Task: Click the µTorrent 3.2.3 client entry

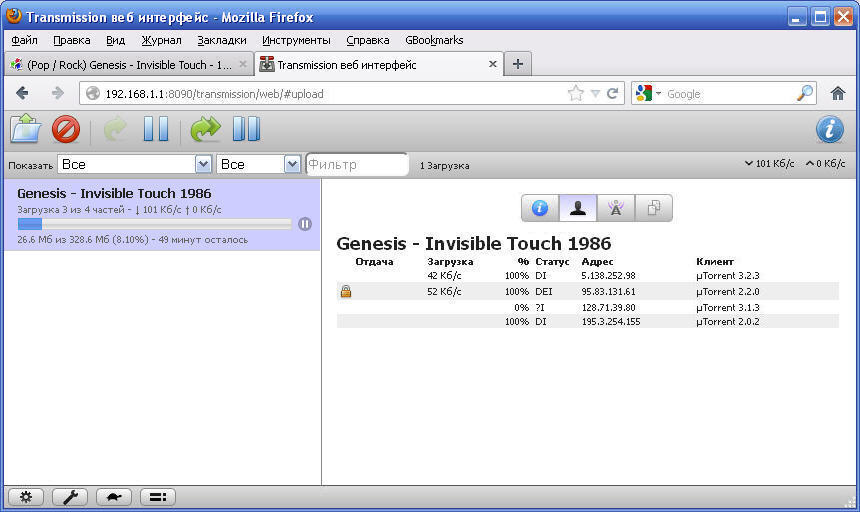Action: (727, 276)
